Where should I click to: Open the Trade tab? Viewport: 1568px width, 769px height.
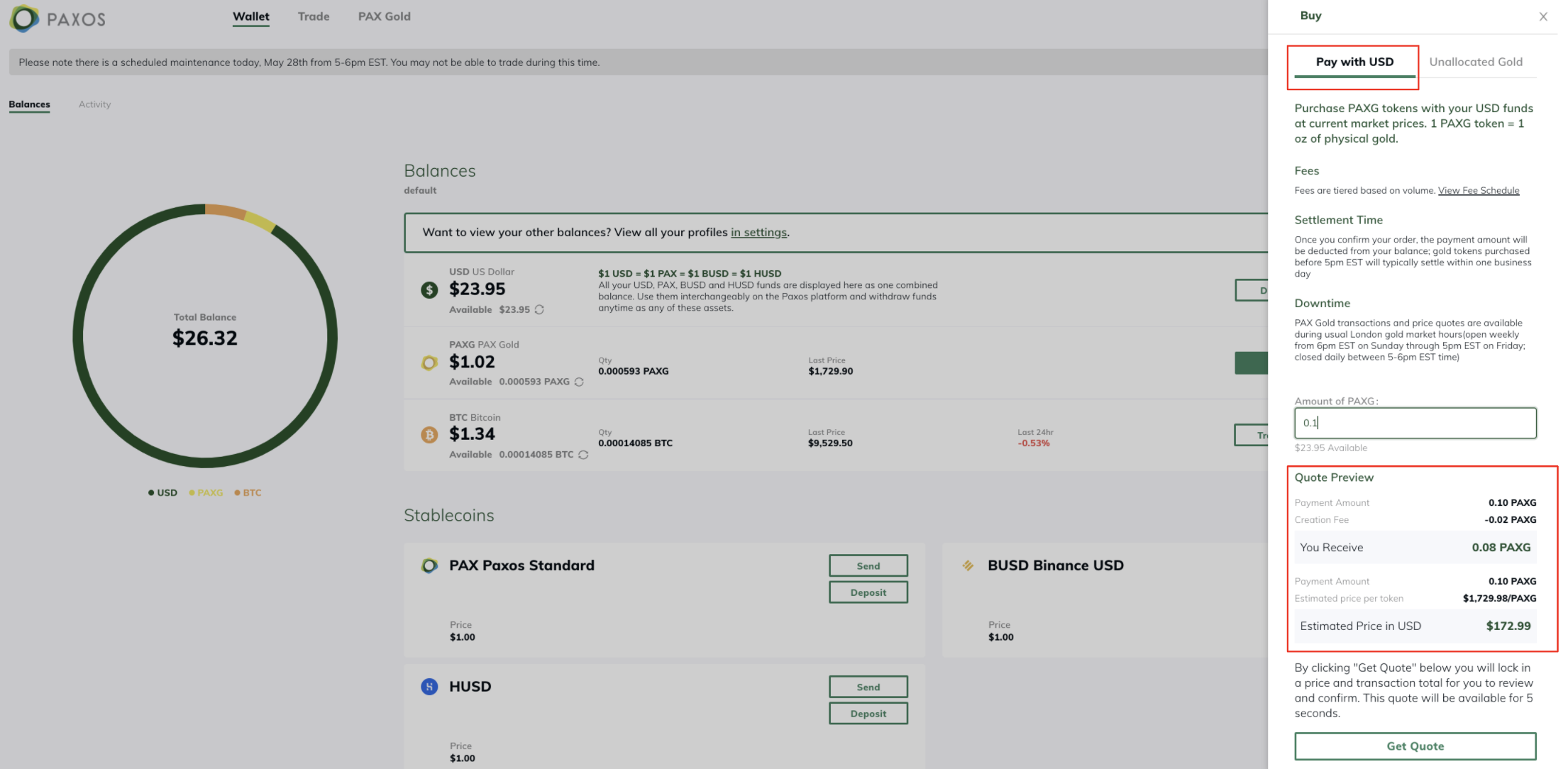314,16
